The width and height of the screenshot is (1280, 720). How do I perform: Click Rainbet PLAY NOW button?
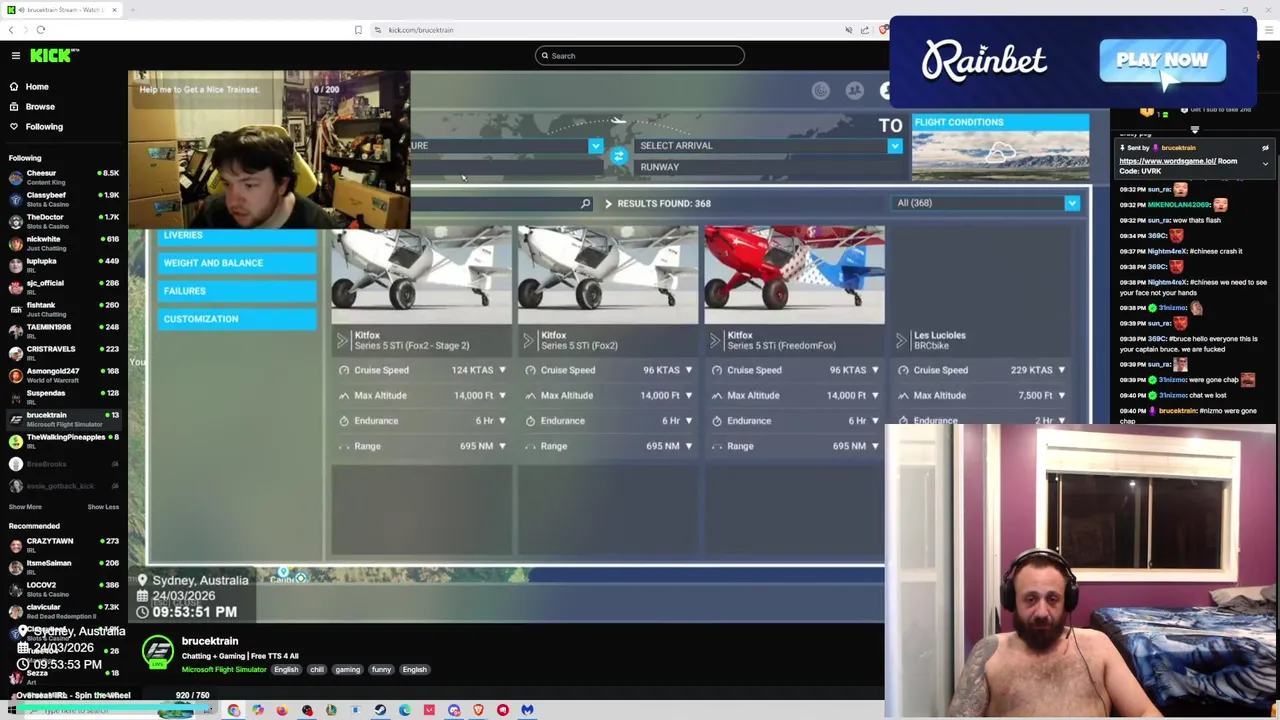tap(1162, 61)
